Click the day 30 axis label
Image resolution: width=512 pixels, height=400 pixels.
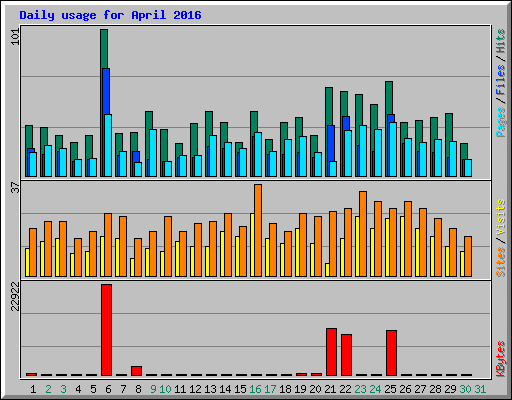[465, 389]
